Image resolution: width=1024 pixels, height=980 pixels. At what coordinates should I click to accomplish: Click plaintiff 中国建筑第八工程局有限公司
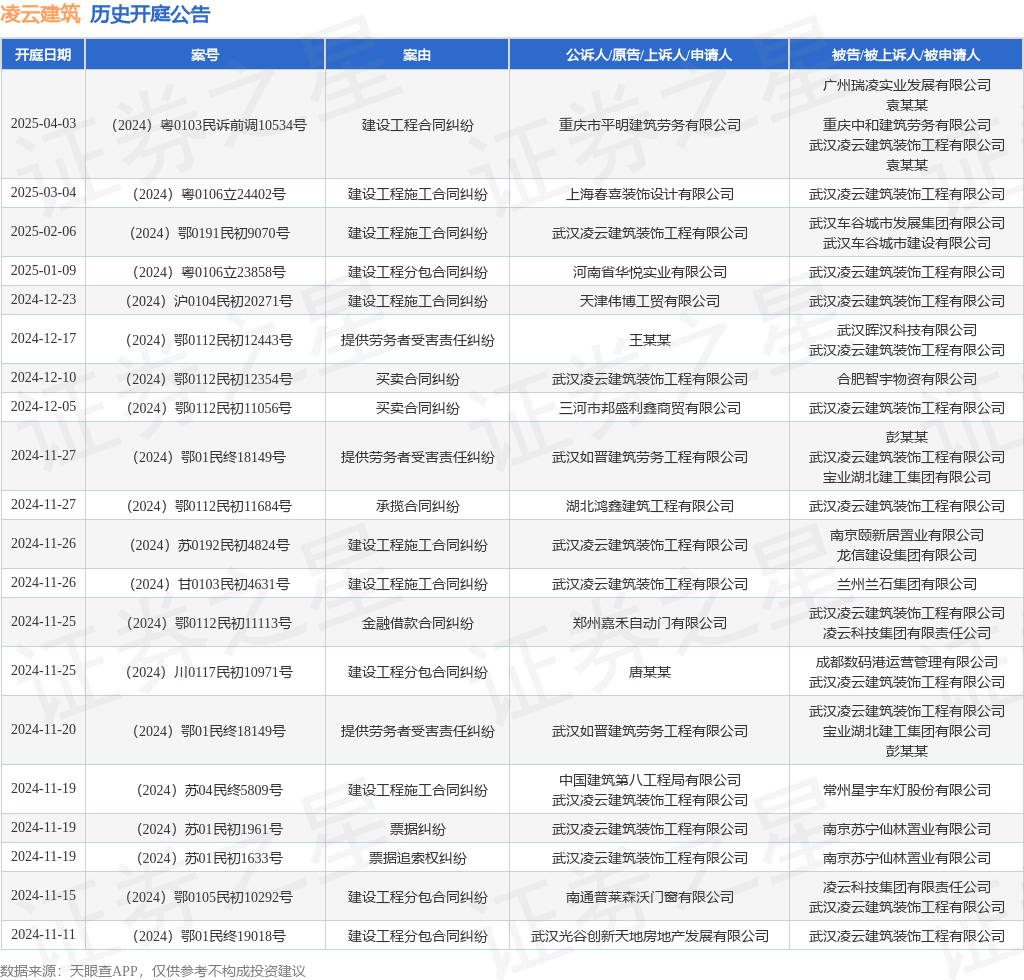[x=649, y=780]
